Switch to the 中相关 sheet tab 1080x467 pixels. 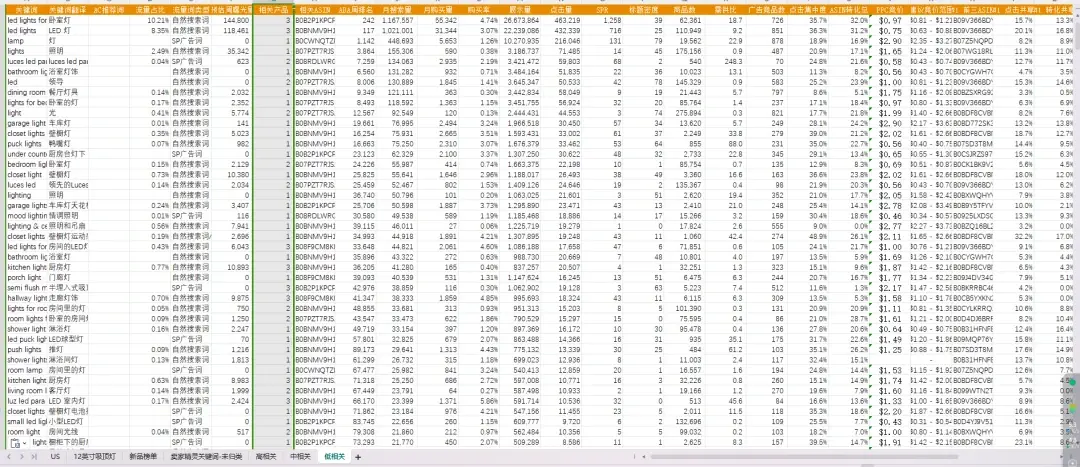point(300,457)
